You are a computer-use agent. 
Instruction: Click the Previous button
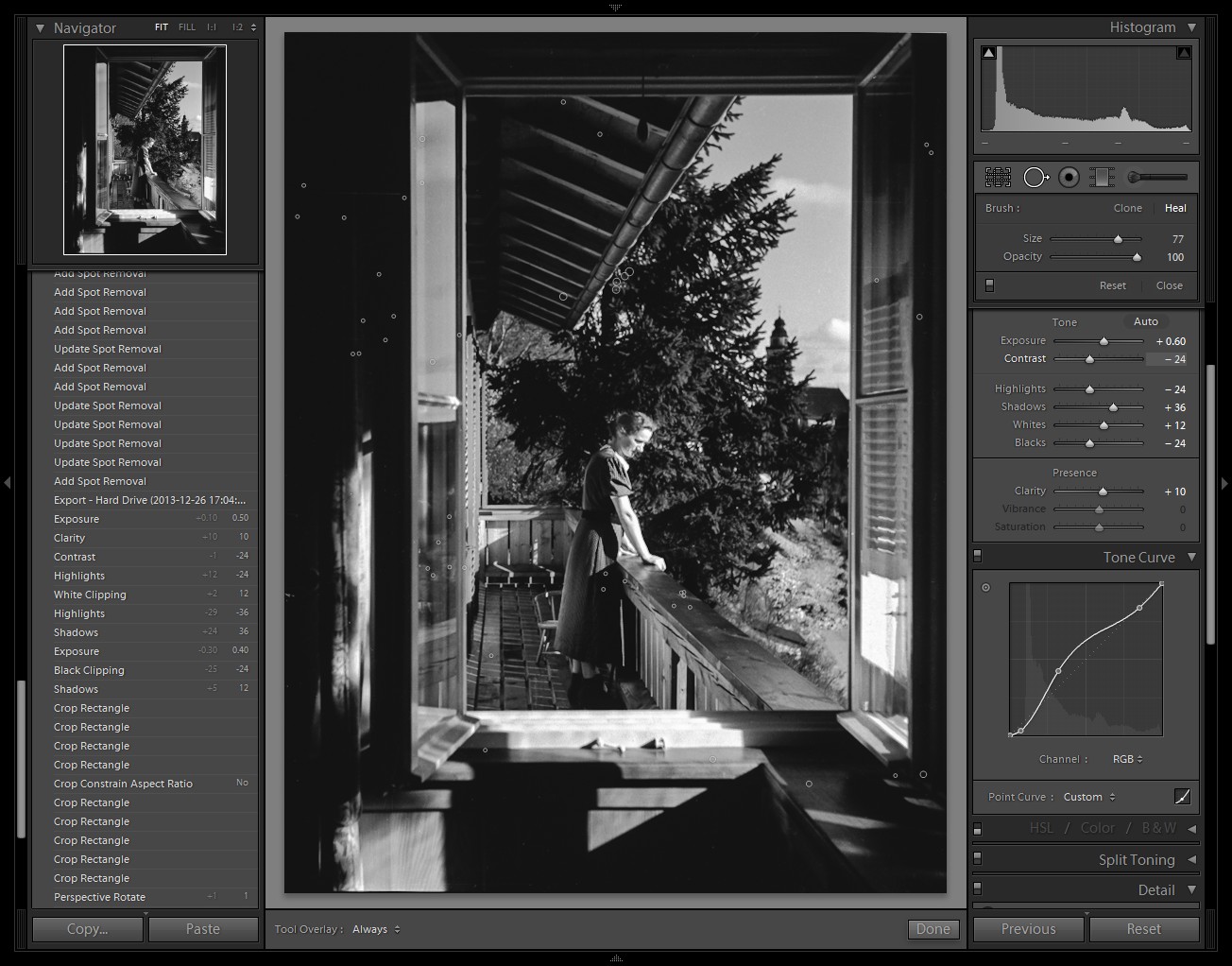[x=1028, y=929]
